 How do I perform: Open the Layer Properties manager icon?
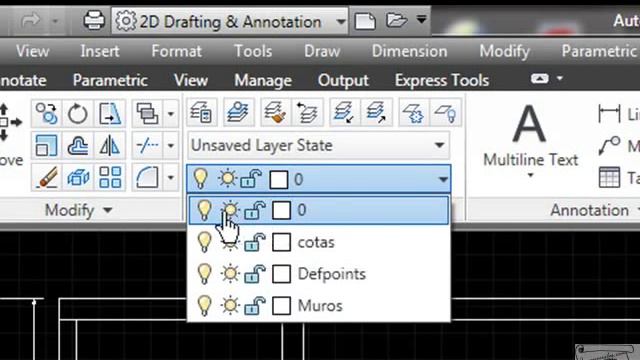coord(201,112)
